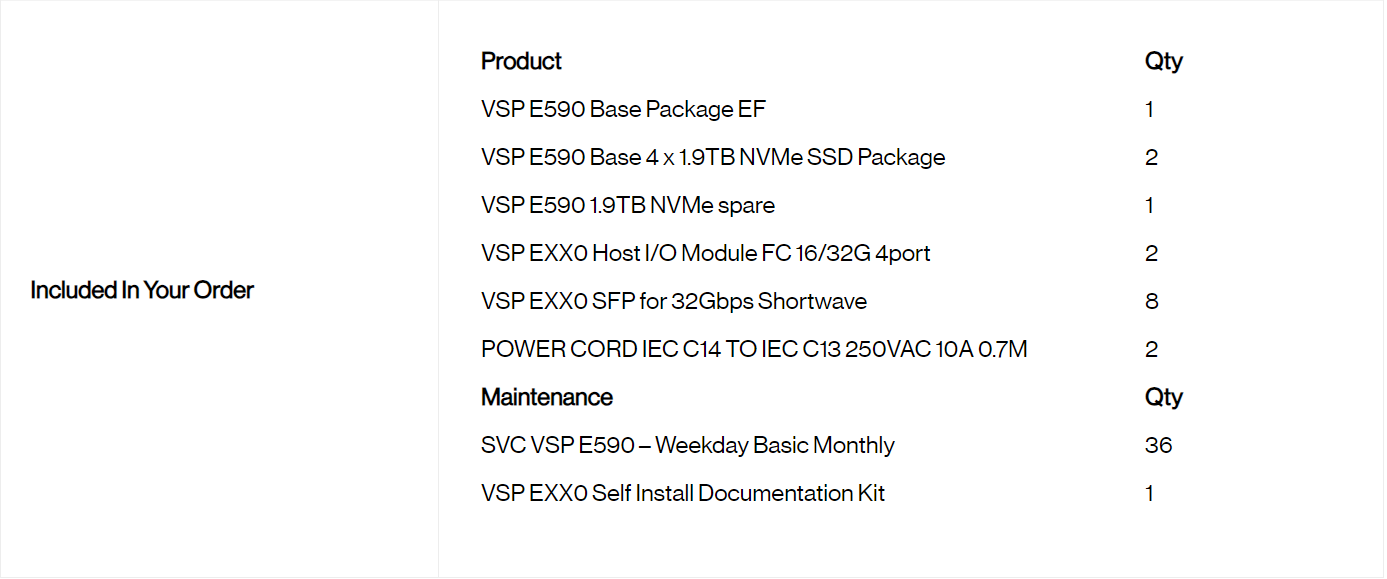Click the POWER CORD IEC C14 product line
Image resolution: width=1387 pixels, height=579 pixels.
pyautogui.click(x=754, y=349)
